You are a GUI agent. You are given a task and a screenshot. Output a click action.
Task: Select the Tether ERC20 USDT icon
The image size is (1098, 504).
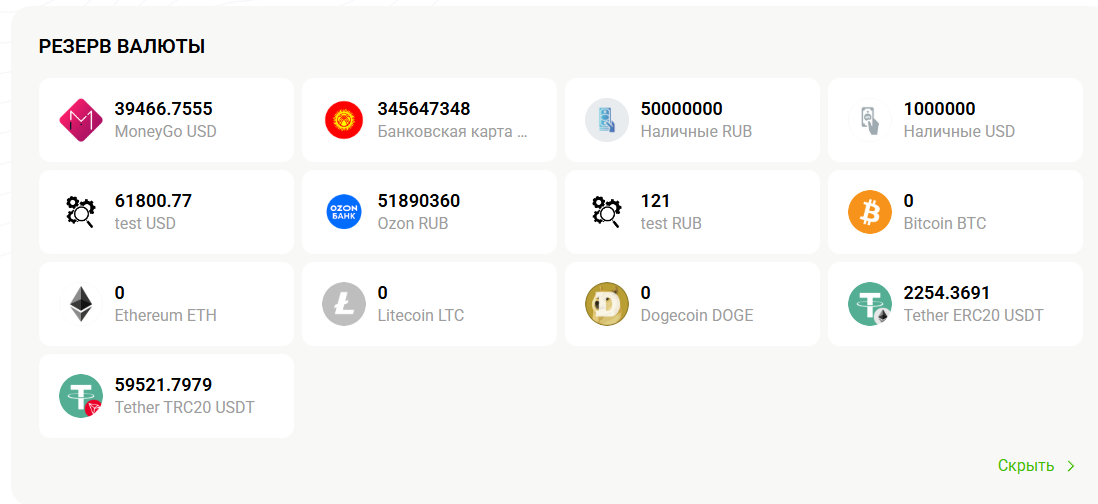point(870,304)
